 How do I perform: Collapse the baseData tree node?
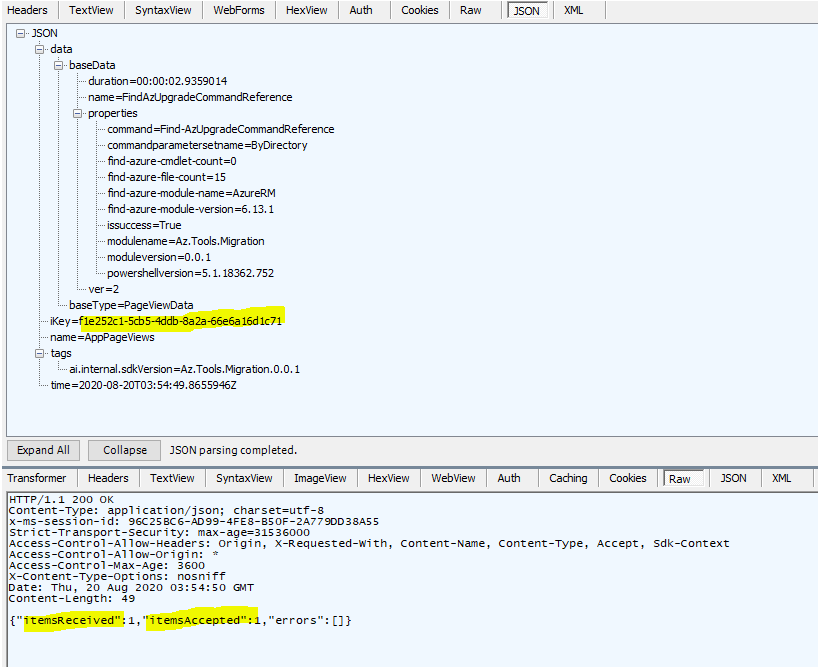[x=58, y=64]
